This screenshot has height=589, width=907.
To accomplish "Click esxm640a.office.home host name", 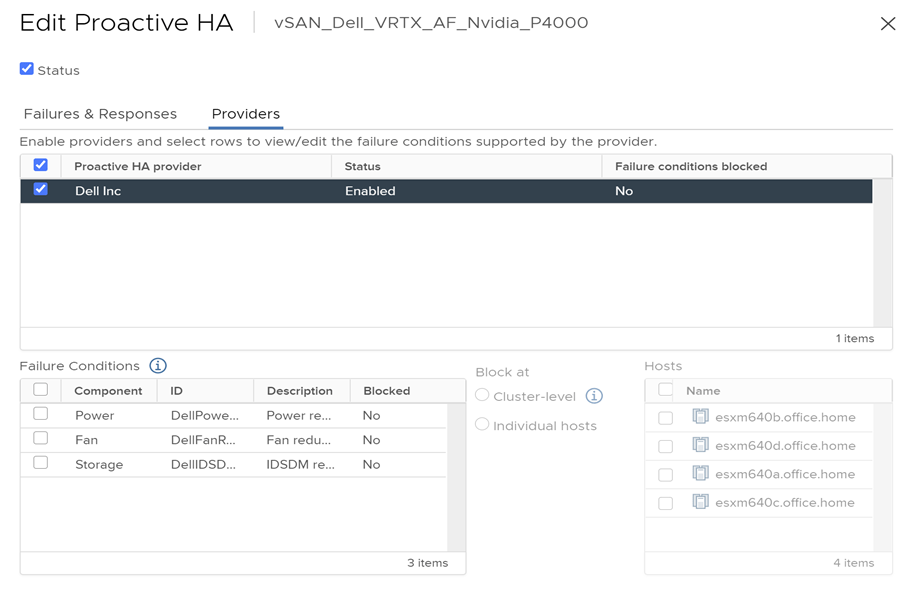I will click(785, 474).
